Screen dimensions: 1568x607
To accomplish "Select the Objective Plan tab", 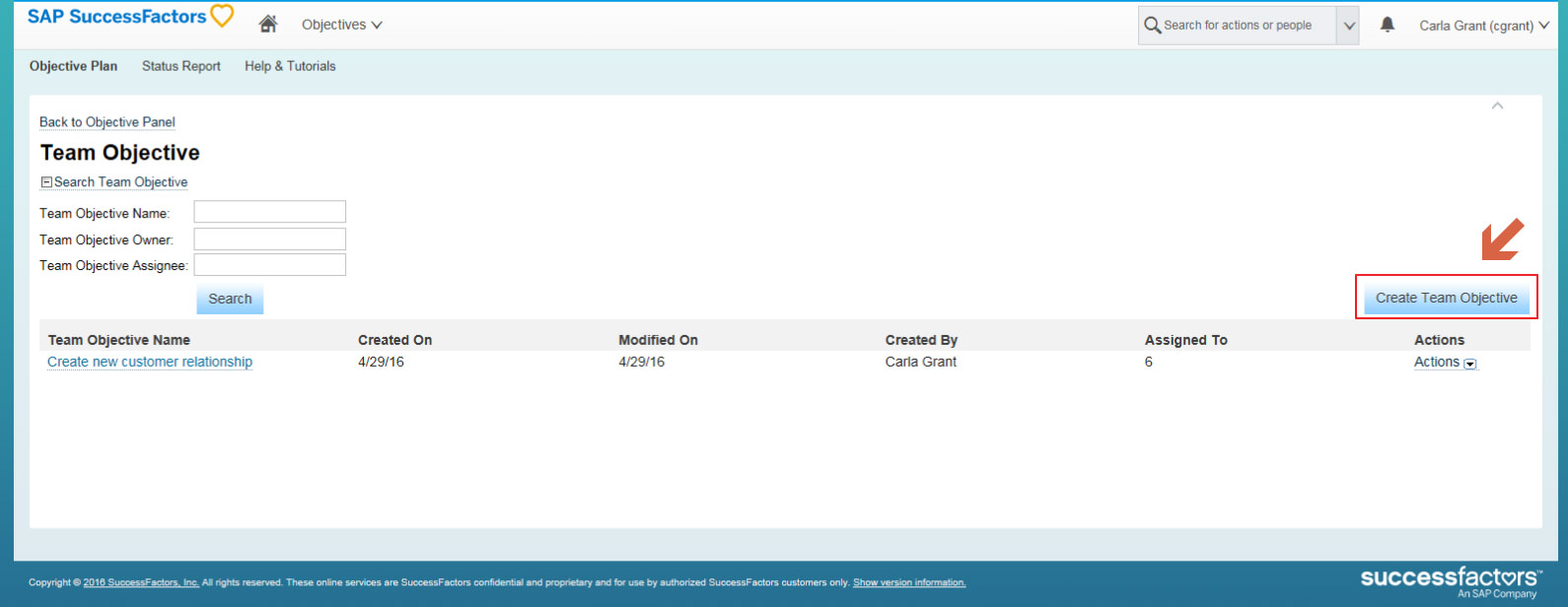I will point(73,66).
